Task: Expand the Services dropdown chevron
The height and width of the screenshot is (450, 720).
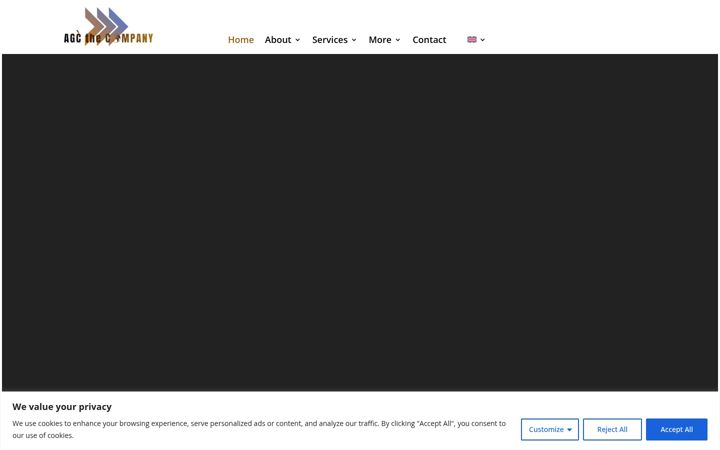Action: [354, 40]
